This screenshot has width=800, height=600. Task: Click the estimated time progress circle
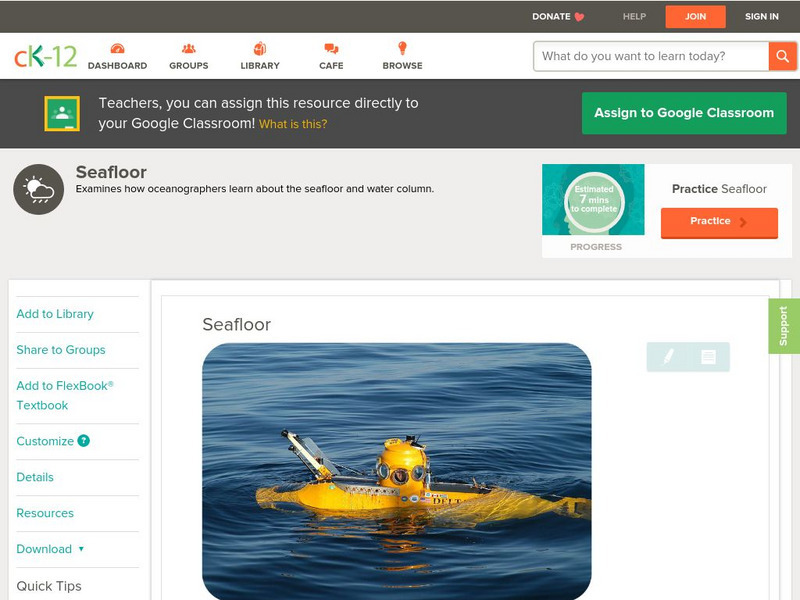point(594,199)
